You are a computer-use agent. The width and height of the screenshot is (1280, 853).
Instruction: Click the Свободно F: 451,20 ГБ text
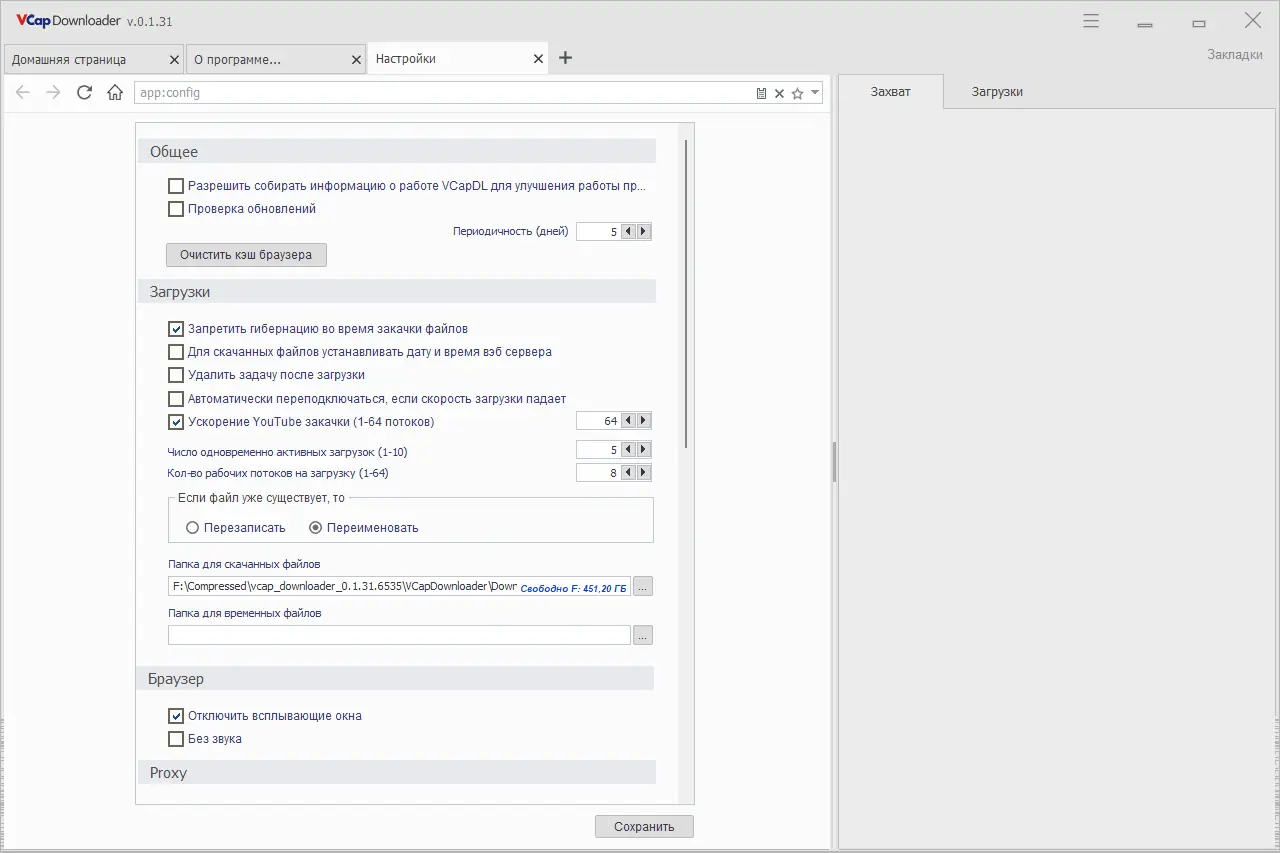point(574,588)
